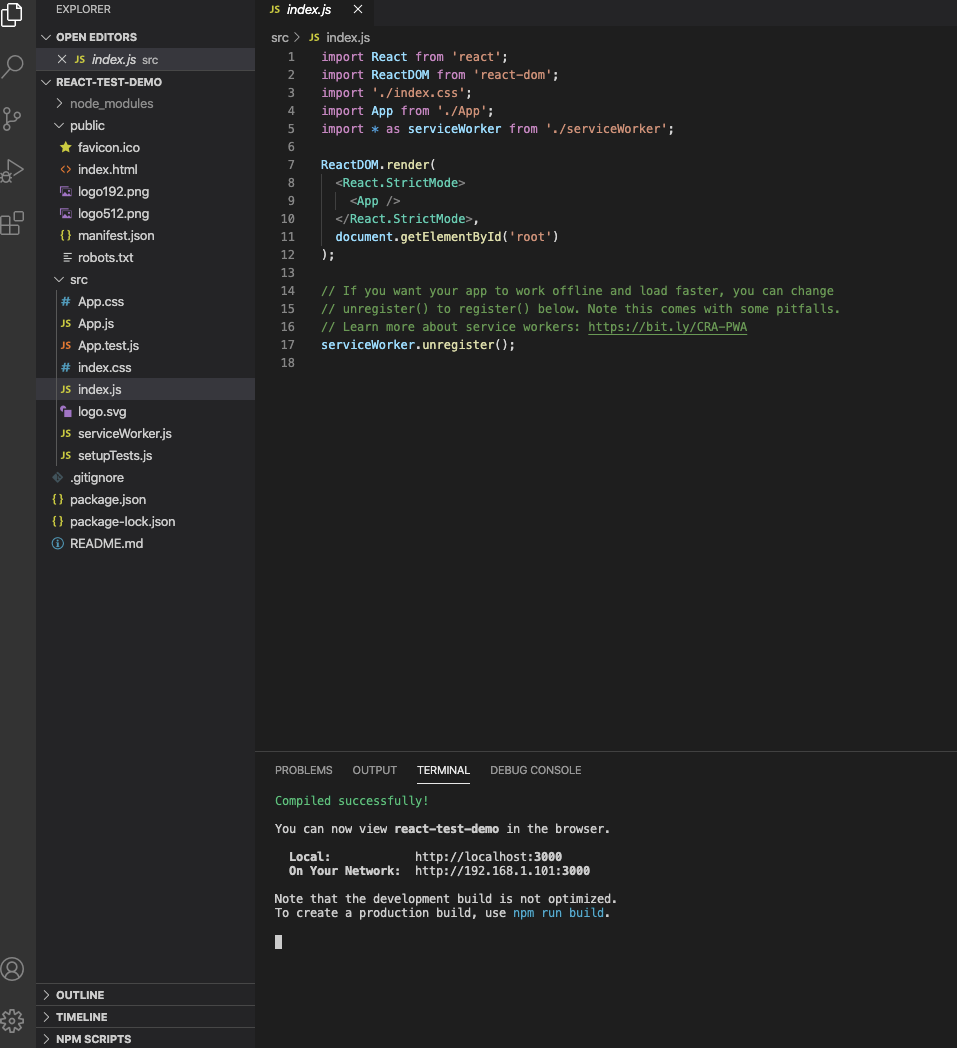
Task: Open index.css file
Action: (146, 368)
